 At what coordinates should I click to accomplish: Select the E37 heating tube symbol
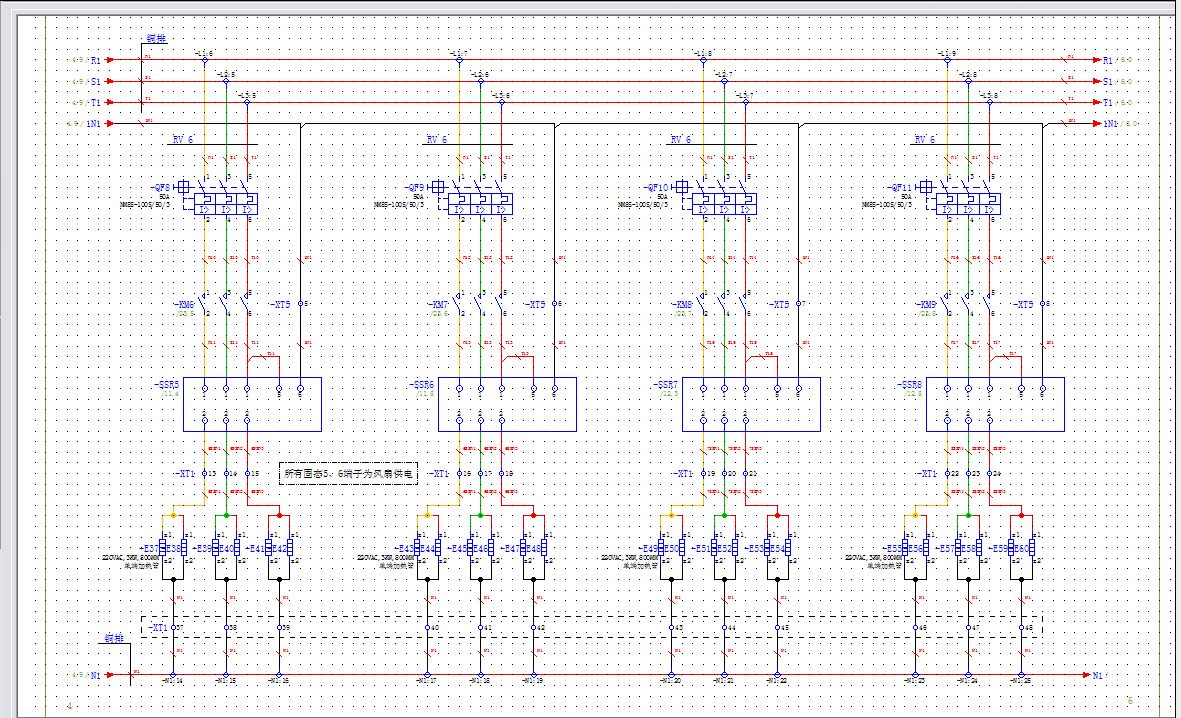point(163,549)
